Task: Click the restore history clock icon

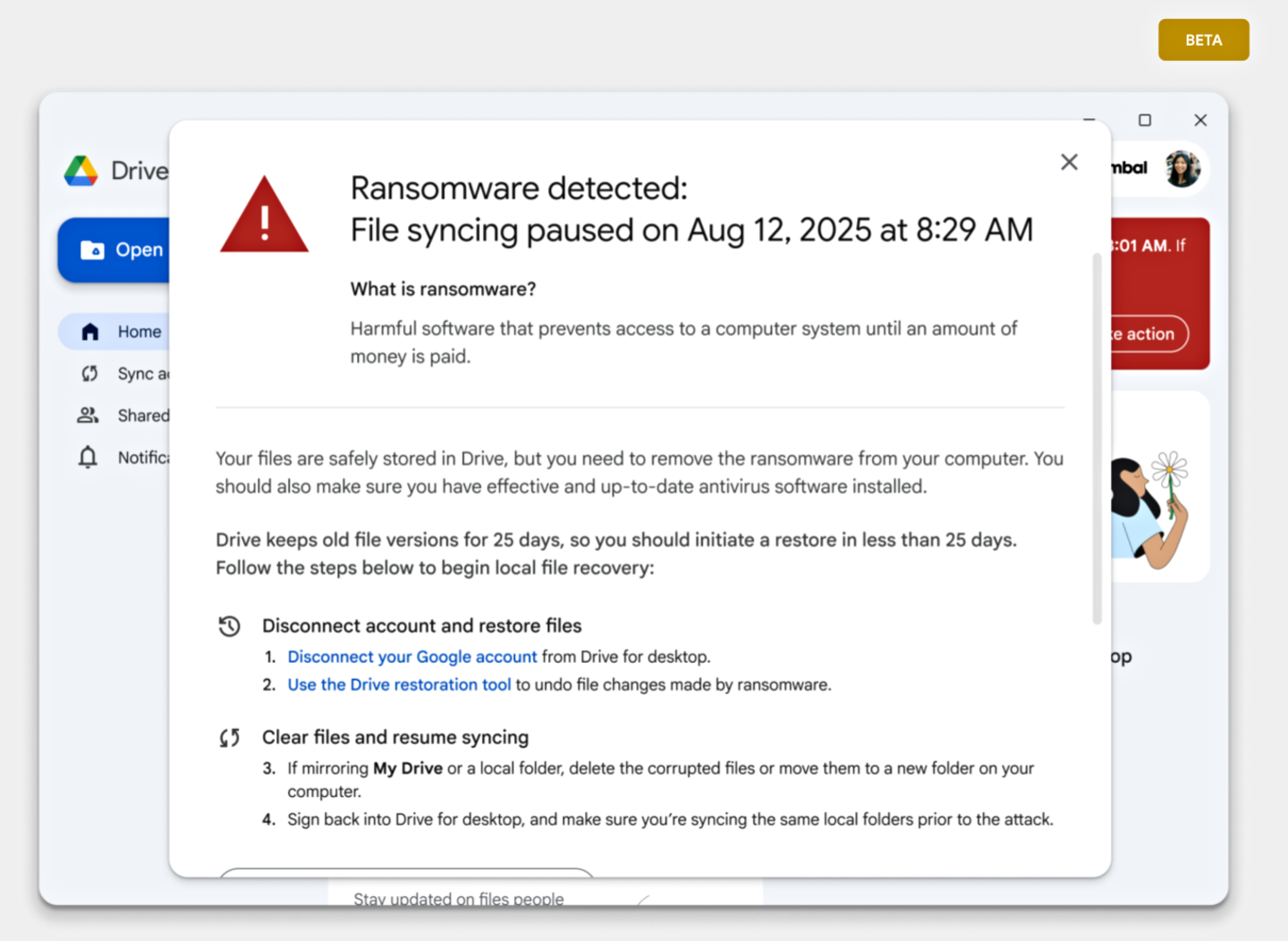Action: tap(230, 626)
